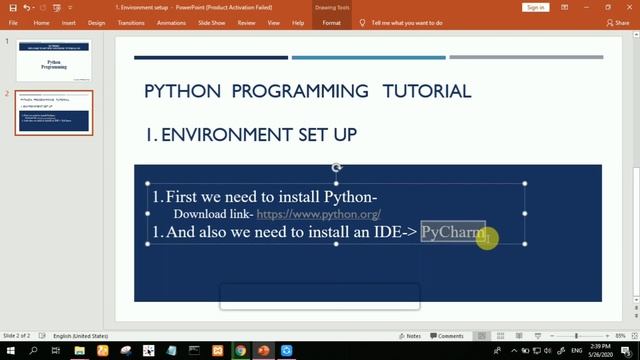This screenshot has height=360, width=640.
Task: Open File Explorer from the taskbar
Action: pyautogui.click(x=80, y=351)
